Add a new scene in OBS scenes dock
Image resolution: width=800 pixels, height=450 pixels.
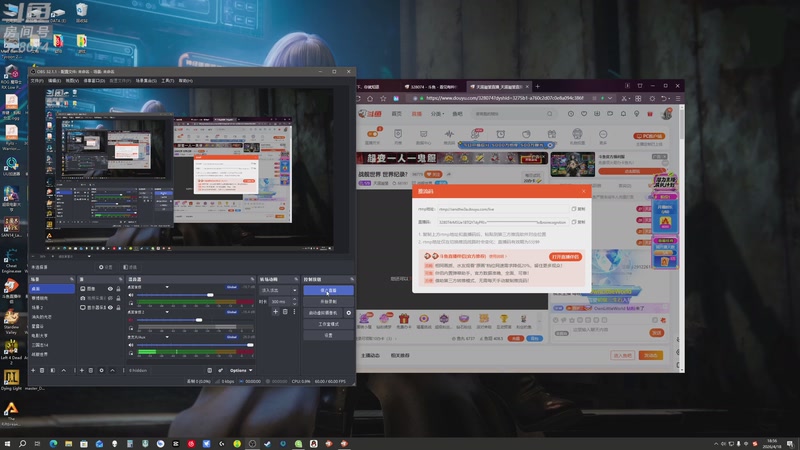pyautogui.click(x=33, y=370)
